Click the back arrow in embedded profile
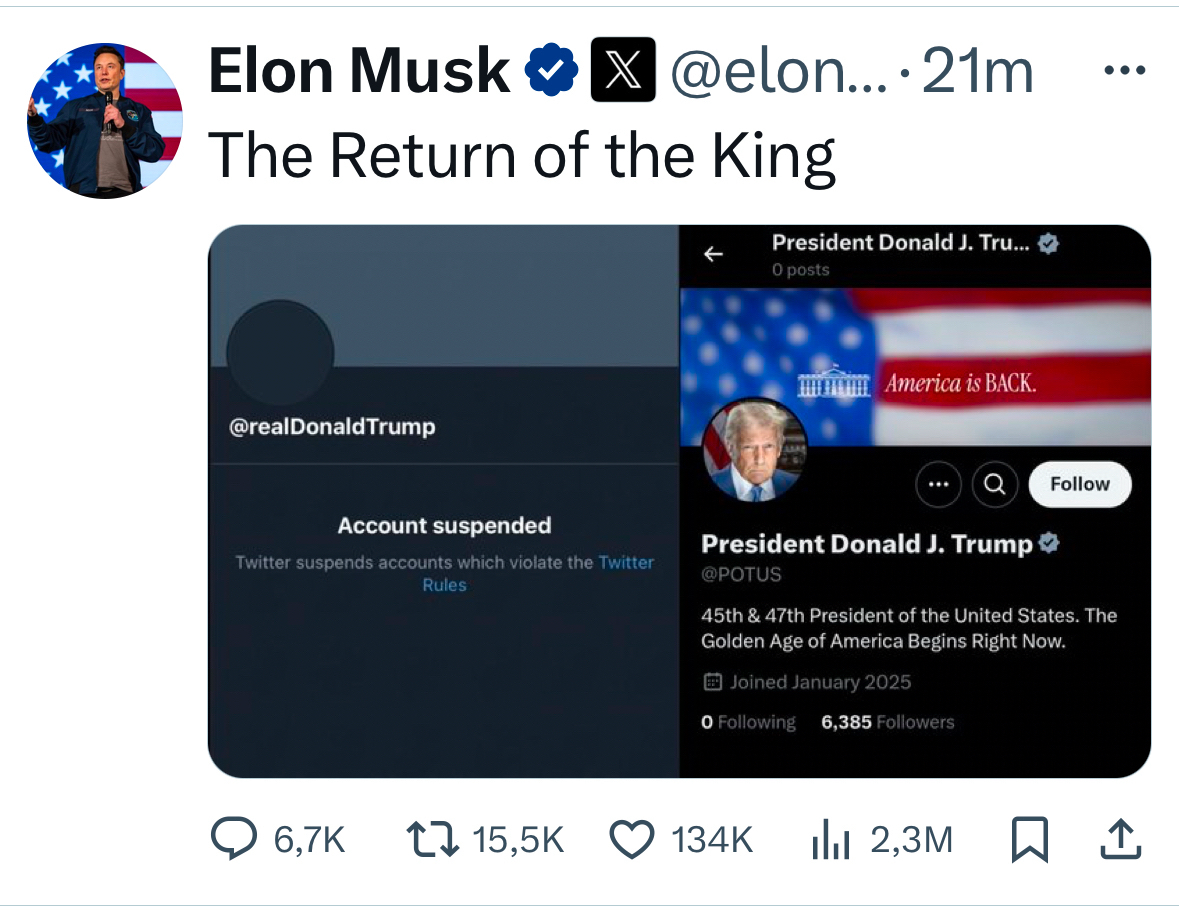This screenshot has height=914, width=1179. (x=713, y=255)
